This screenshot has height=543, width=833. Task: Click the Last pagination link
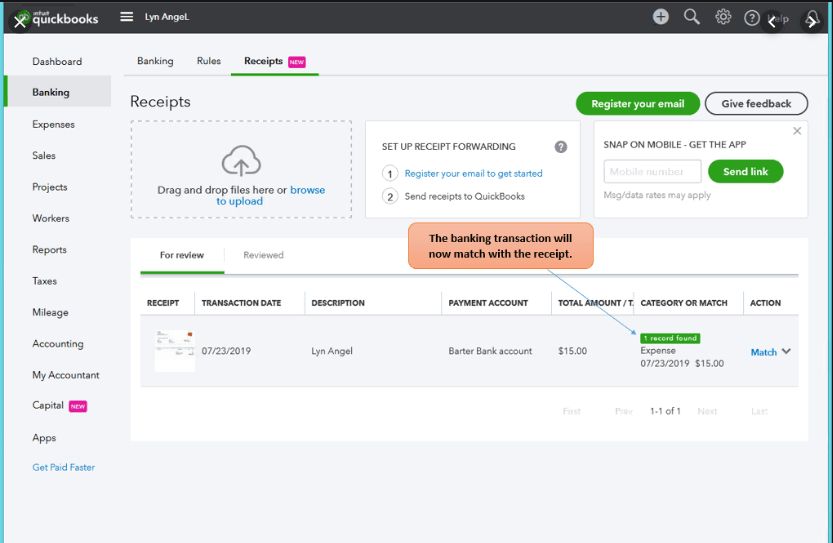(x=759, y=411)
